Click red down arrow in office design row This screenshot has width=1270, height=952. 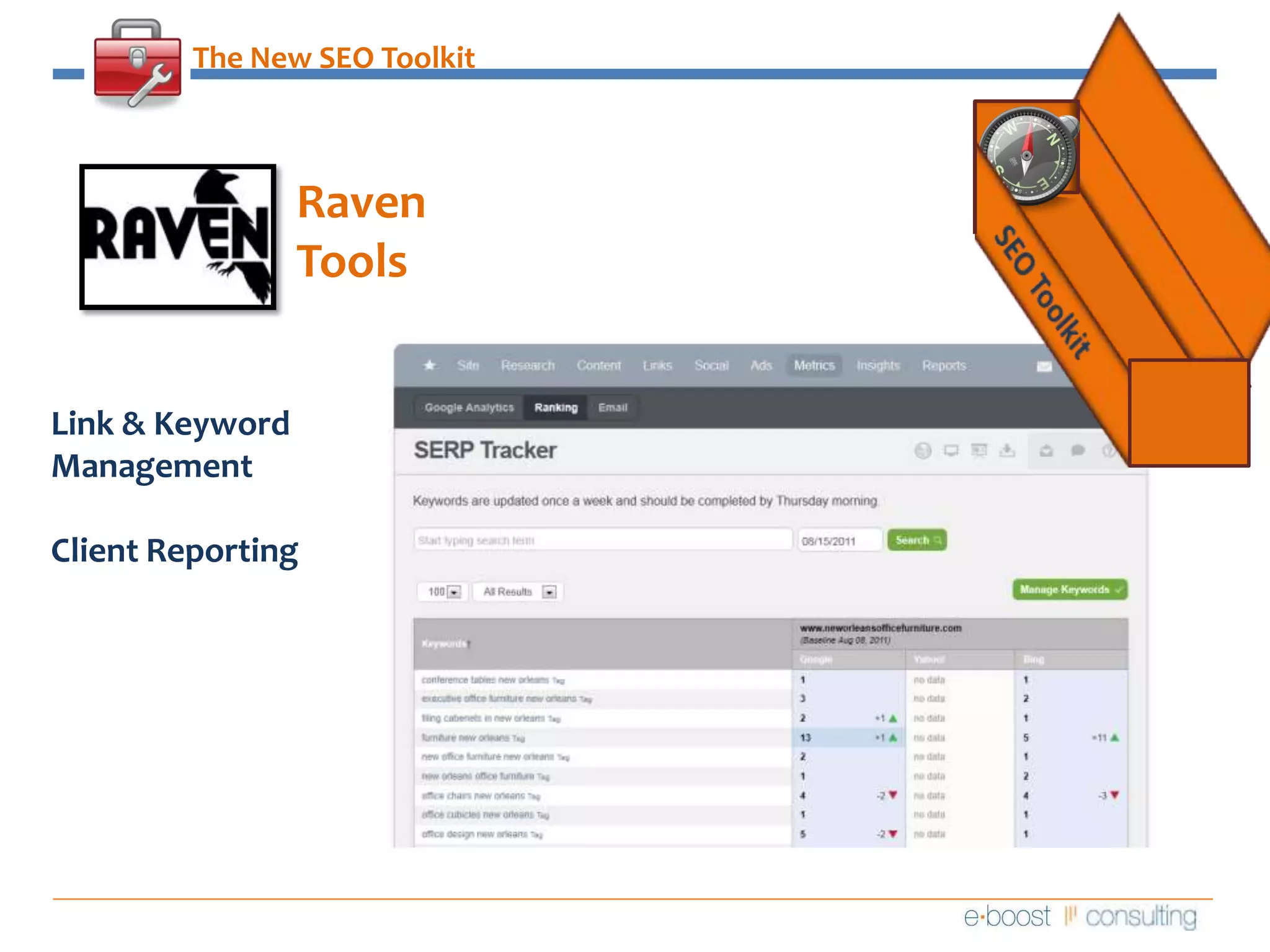(893, 834)
